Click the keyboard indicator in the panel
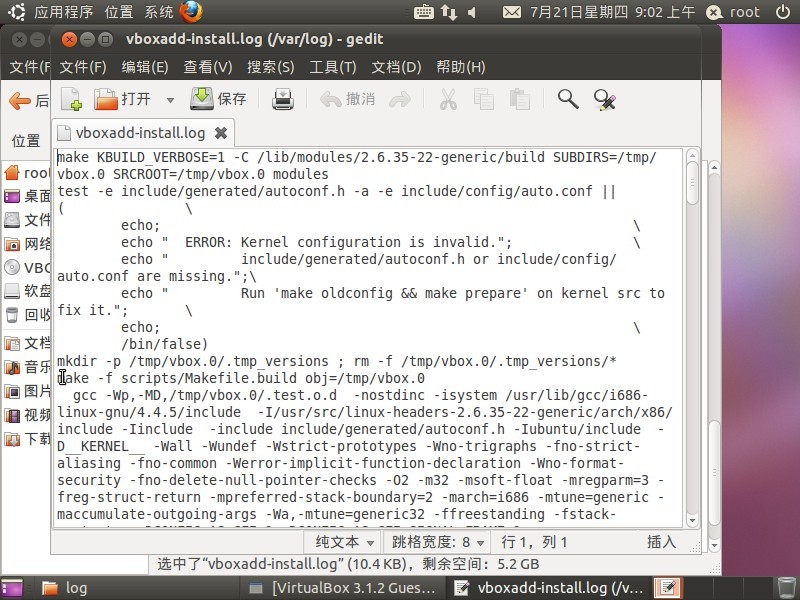 423,12
